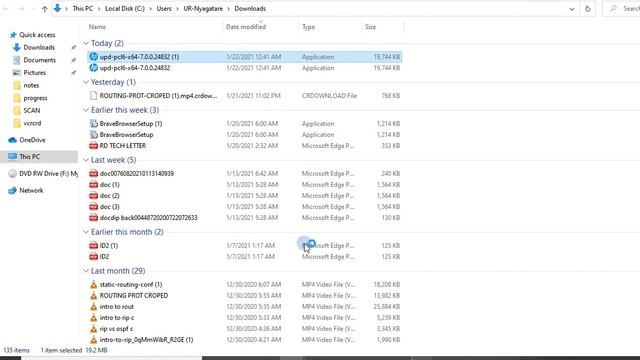Click installer icon of BraveBrowserSetup (1)
This screenshot has height=360, width=640.
[x=93, y=123]
